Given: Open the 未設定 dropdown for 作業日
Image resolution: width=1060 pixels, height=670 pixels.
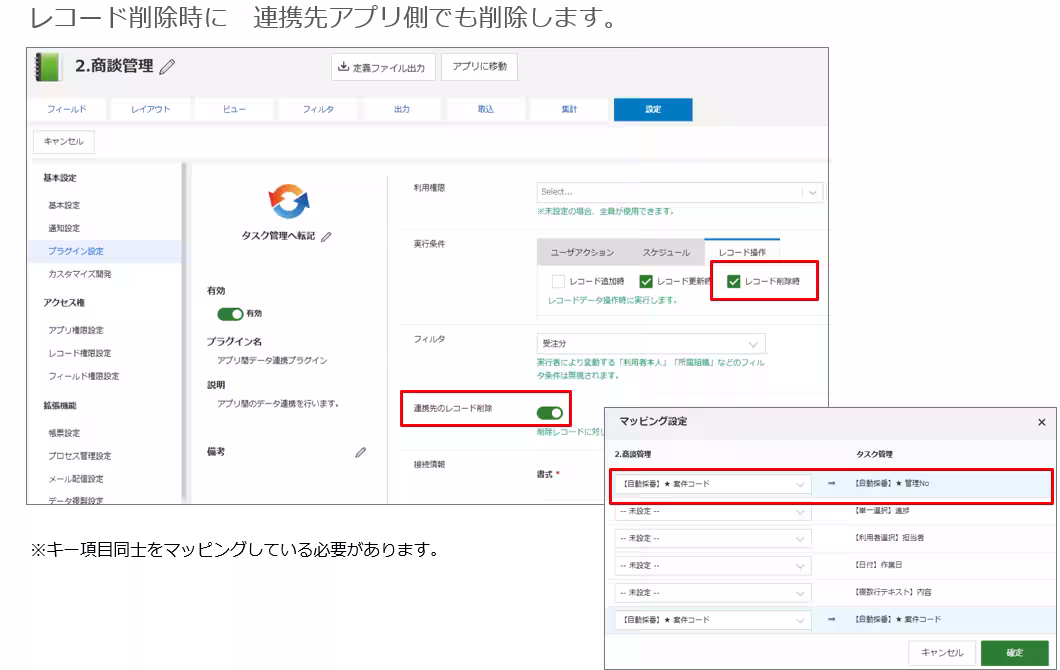Looking at the screenshot, I should [713, 565].
